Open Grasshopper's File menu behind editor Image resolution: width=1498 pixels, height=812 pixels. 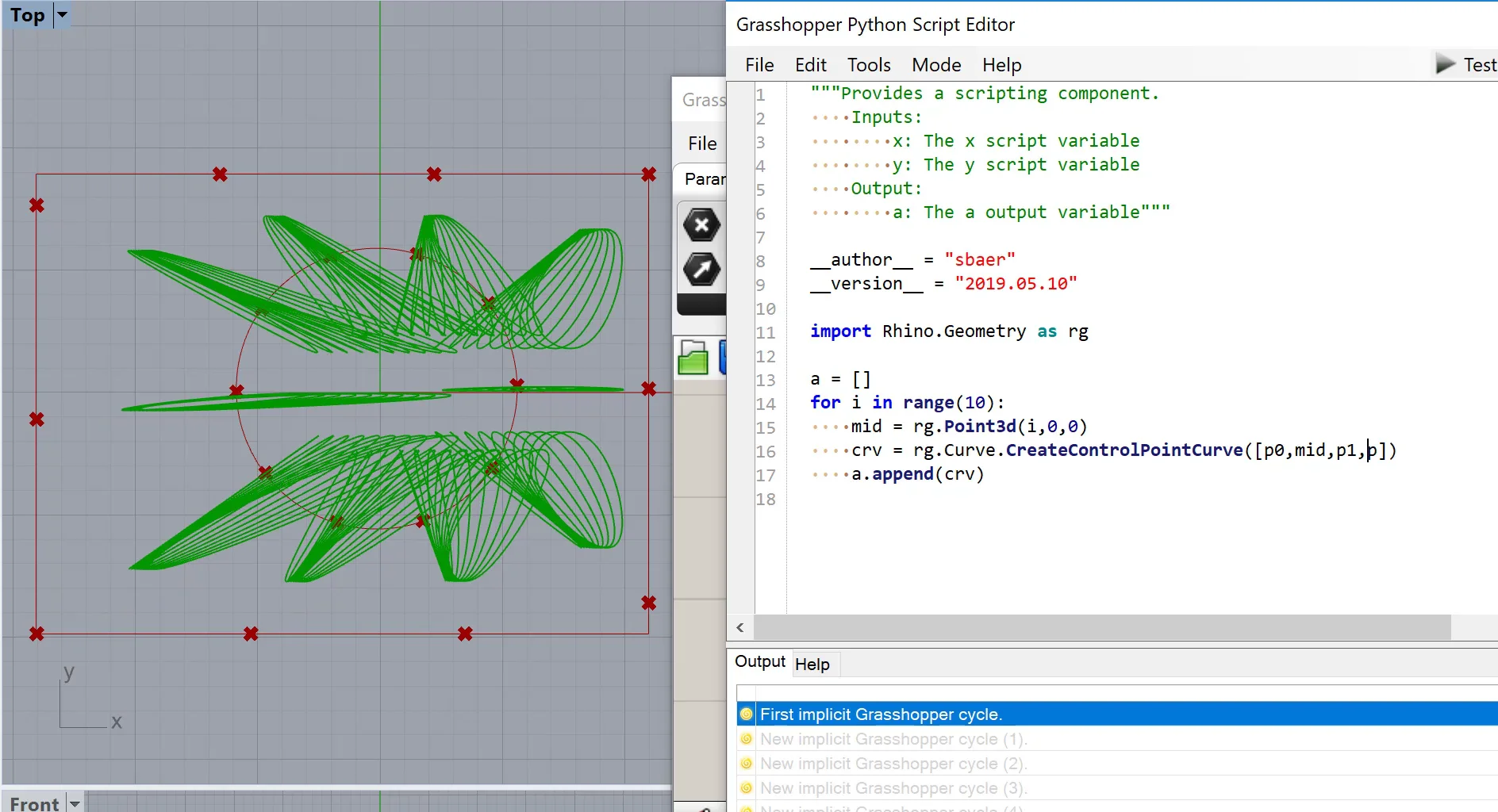pyautogui.click(x=702, y=144)
